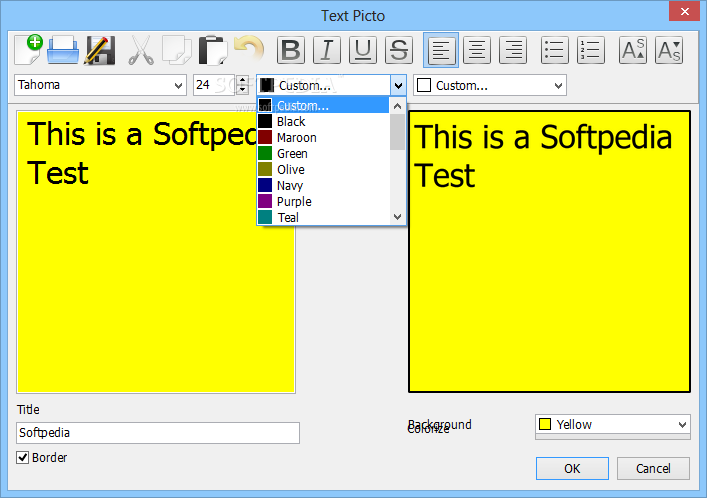Screen dimensions: 707x498
Task: Align text center
Action: [x=477, y=50]
